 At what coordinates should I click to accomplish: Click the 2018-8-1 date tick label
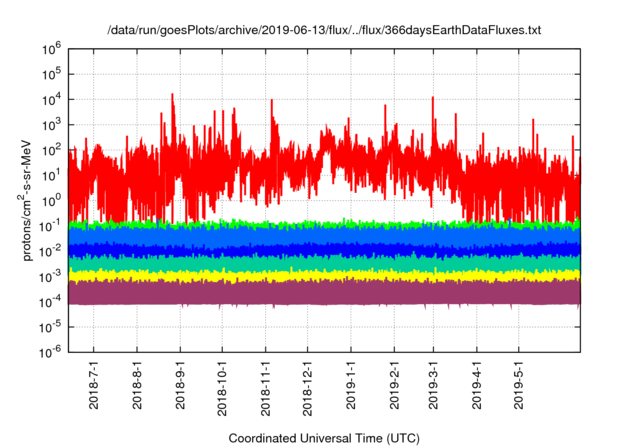coord(137,385)
